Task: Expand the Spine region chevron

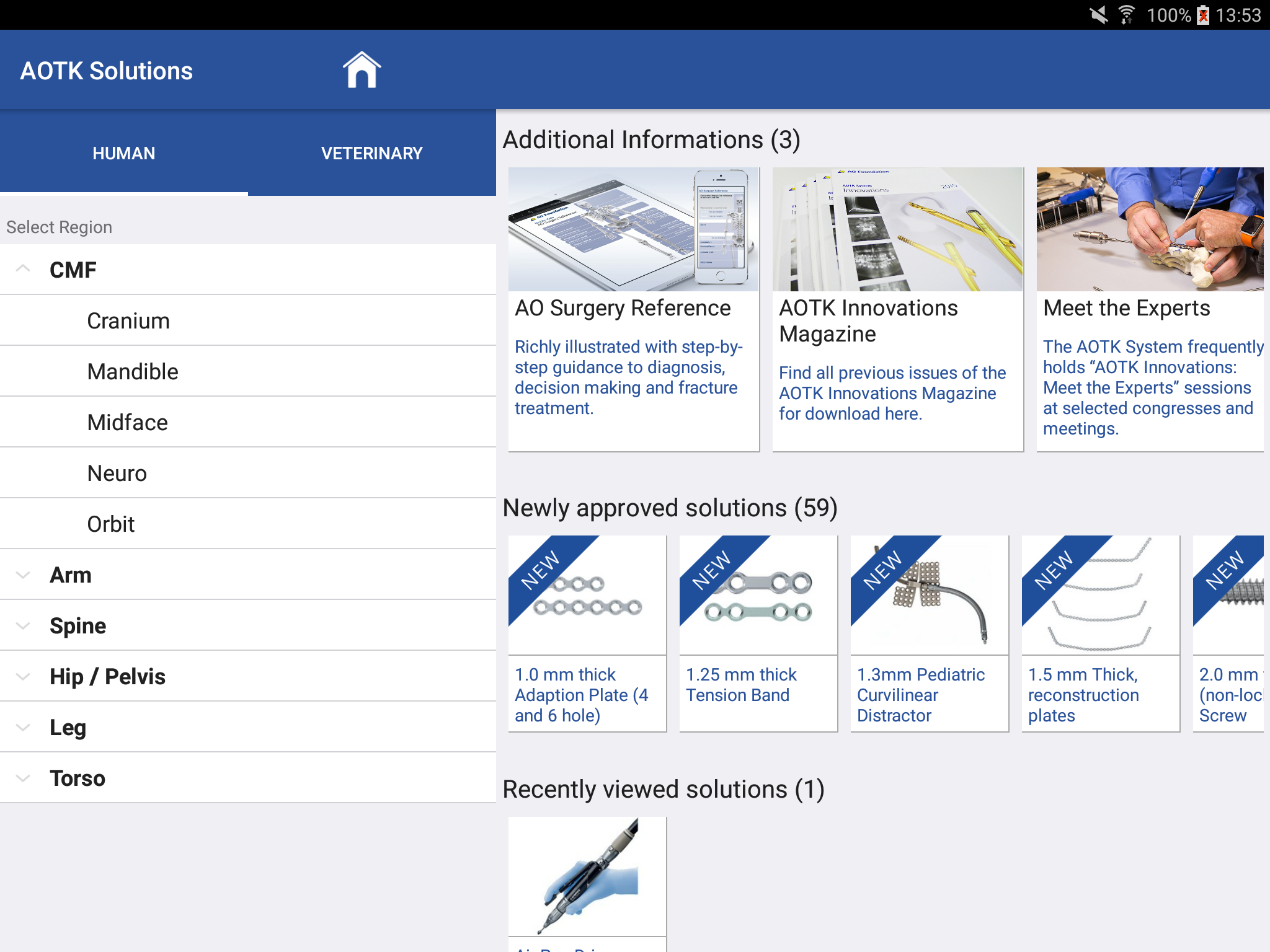Action: [x=23, y=626]
